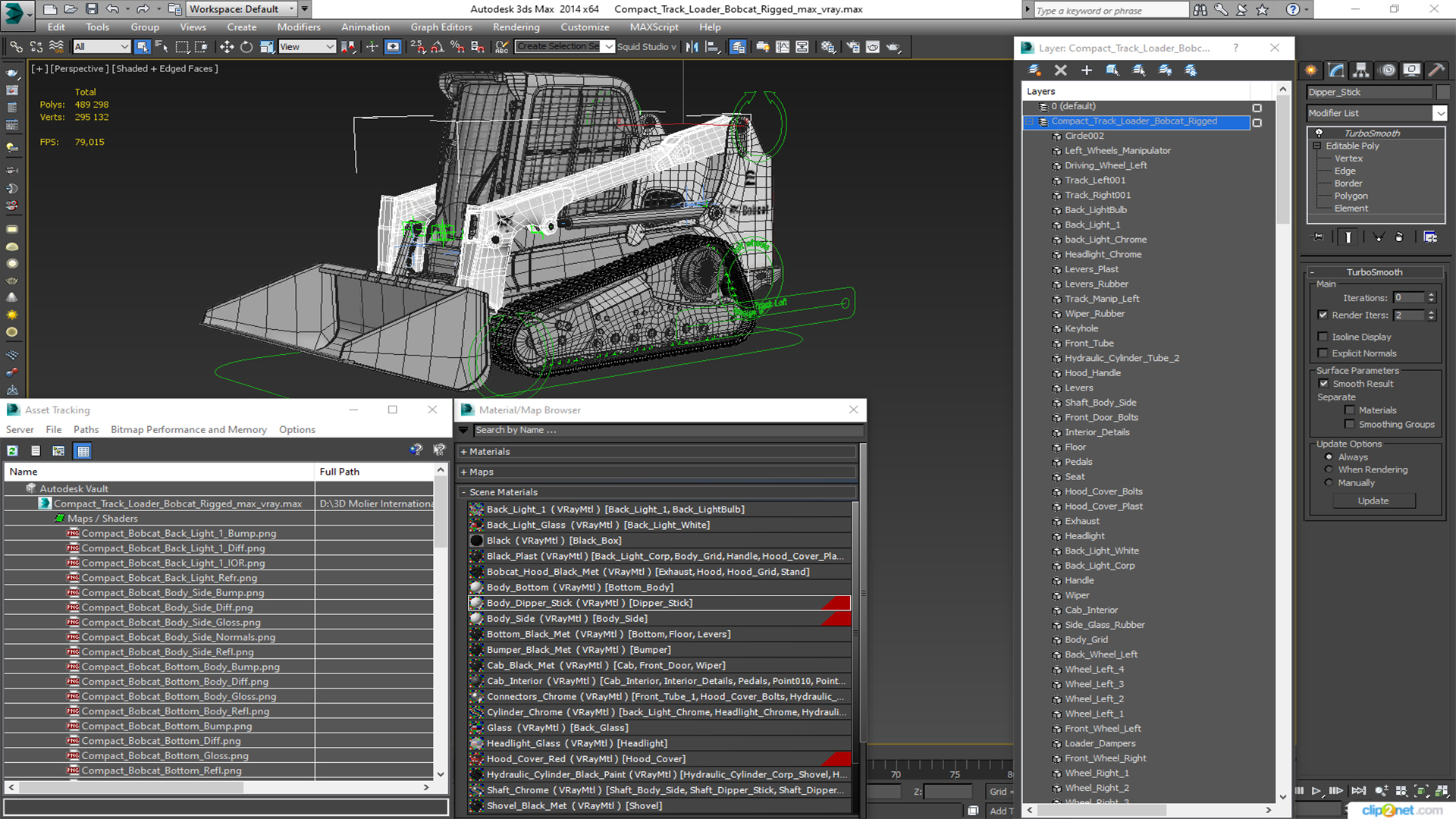Click the Render Production teapot icon
This screenshot has height=819, width=1456.
pyautogui.click(x=893, y=47)
